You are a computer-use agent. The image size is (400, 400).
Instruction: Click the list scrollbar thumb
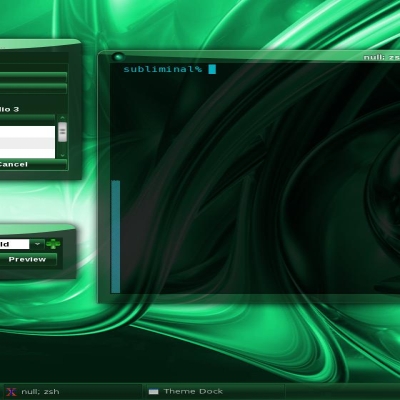point(62,132)
